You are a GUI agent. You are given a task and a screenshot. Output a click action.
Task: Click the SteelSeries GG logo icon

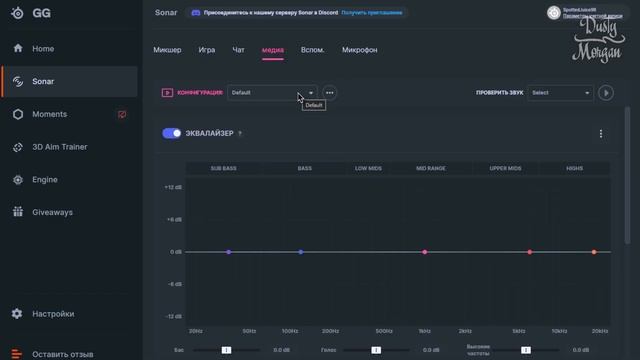coord(18,13)
